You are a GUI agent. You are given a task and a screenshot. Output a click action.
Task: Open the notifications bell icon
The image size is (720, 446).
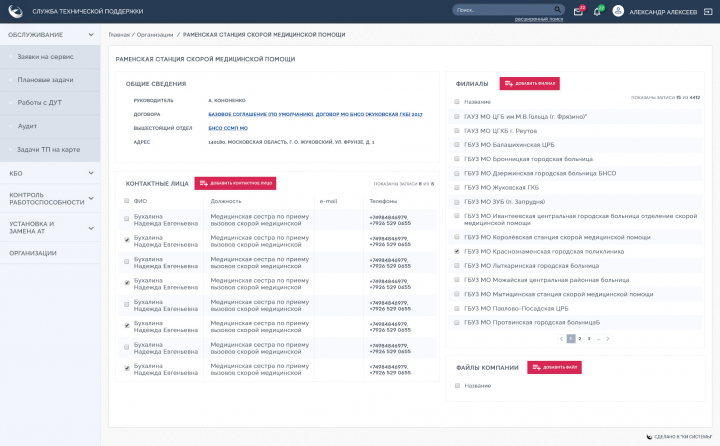597,11
